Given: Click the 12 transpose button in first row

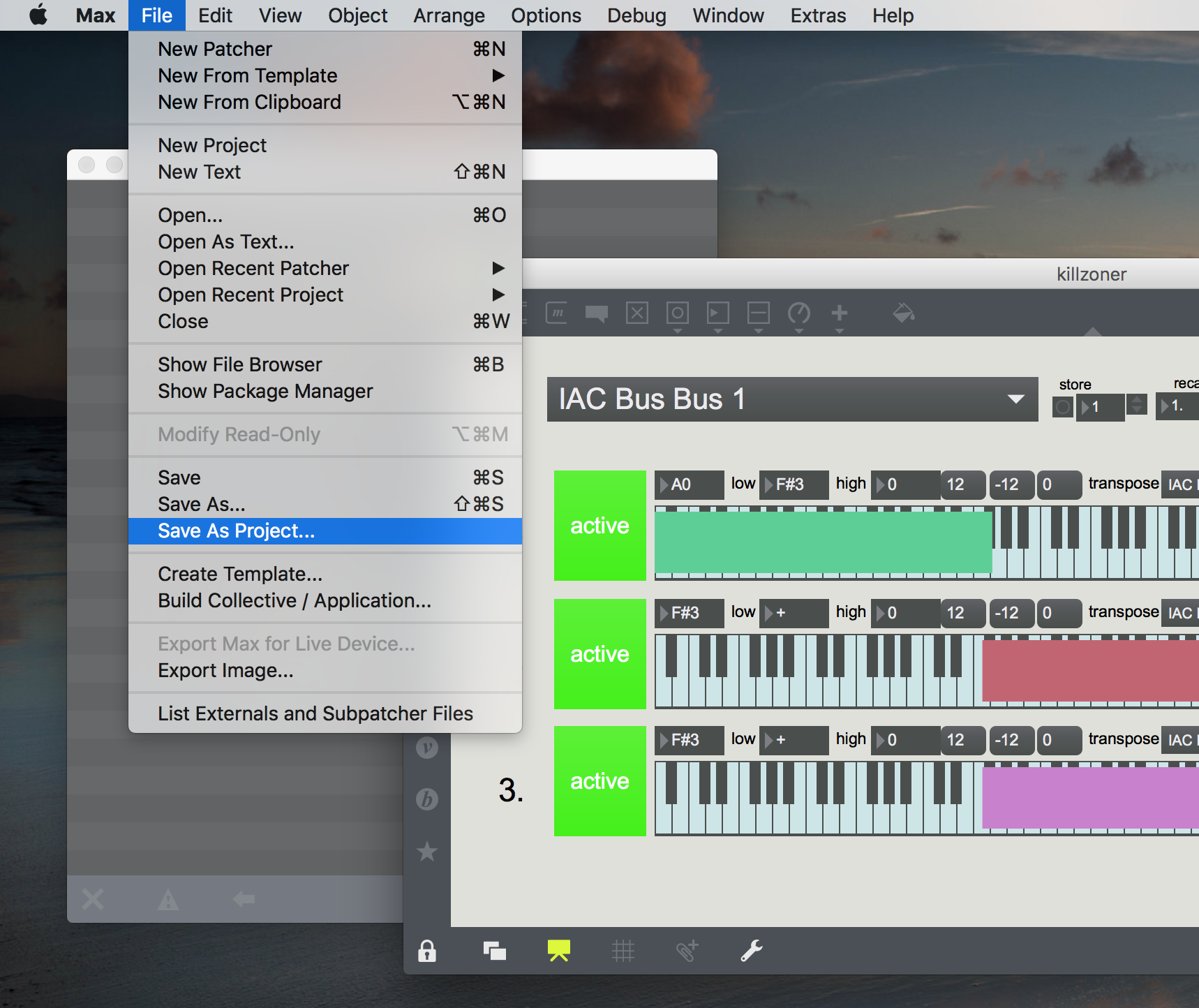Looking at the screenshot, I should (962, 484).
